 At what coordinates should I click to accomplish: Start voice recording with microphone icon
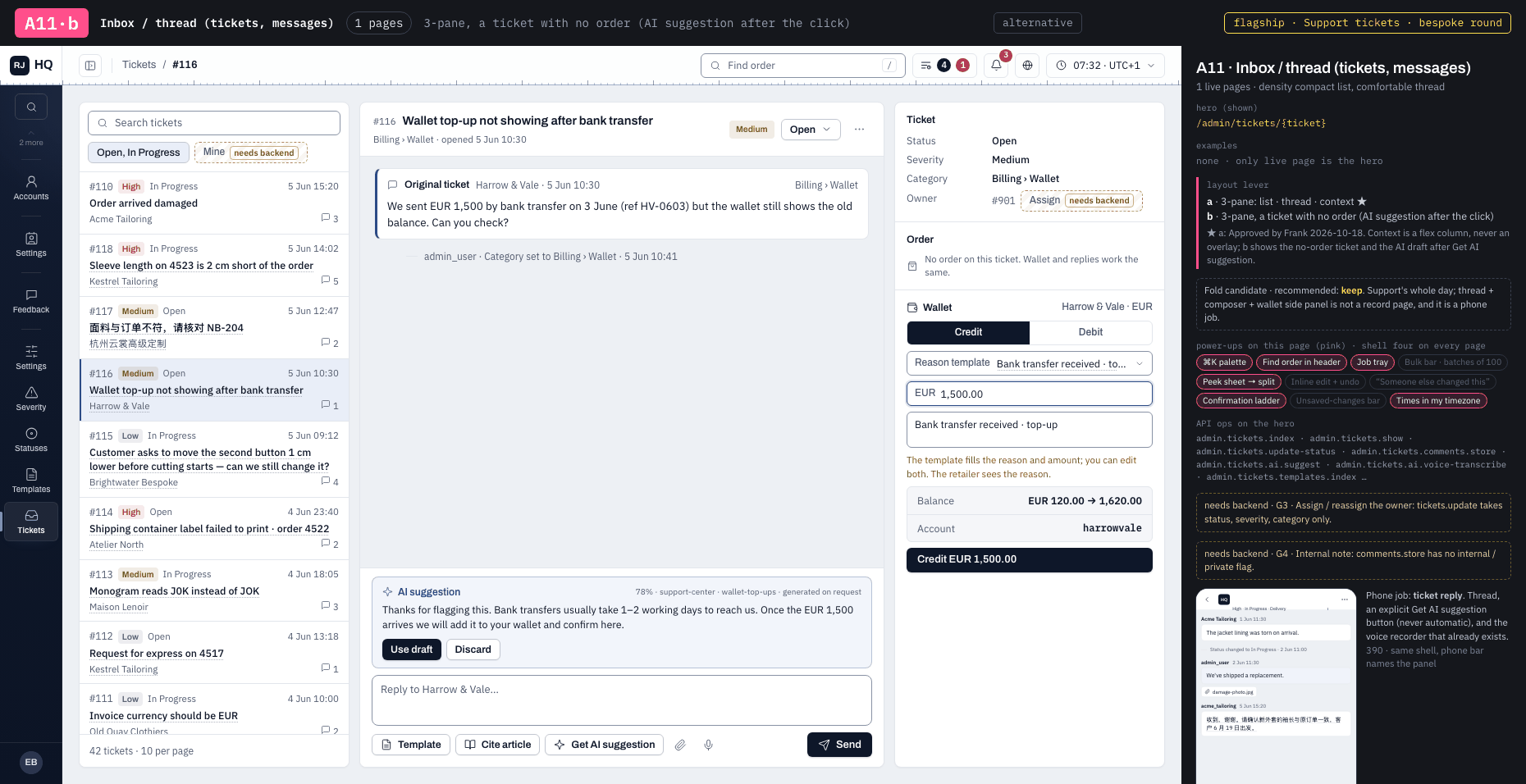(708, 745)
